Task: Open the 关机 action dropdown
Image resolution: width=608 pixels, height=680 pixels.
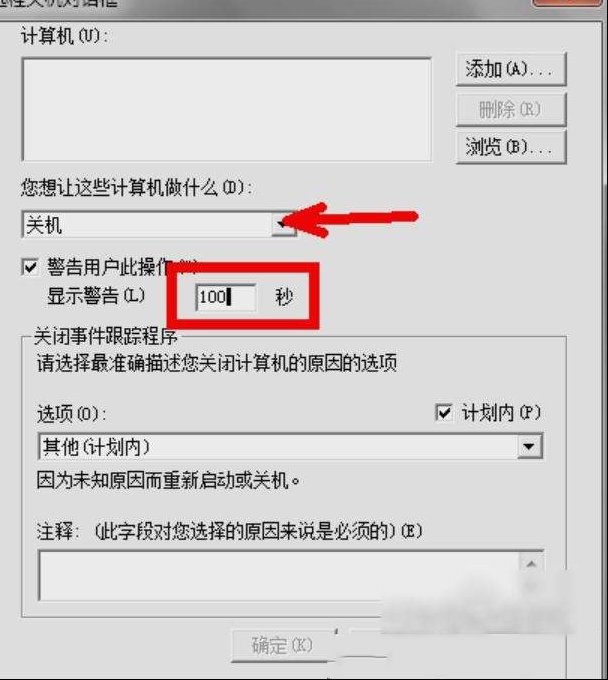Action: pos(283,225)
